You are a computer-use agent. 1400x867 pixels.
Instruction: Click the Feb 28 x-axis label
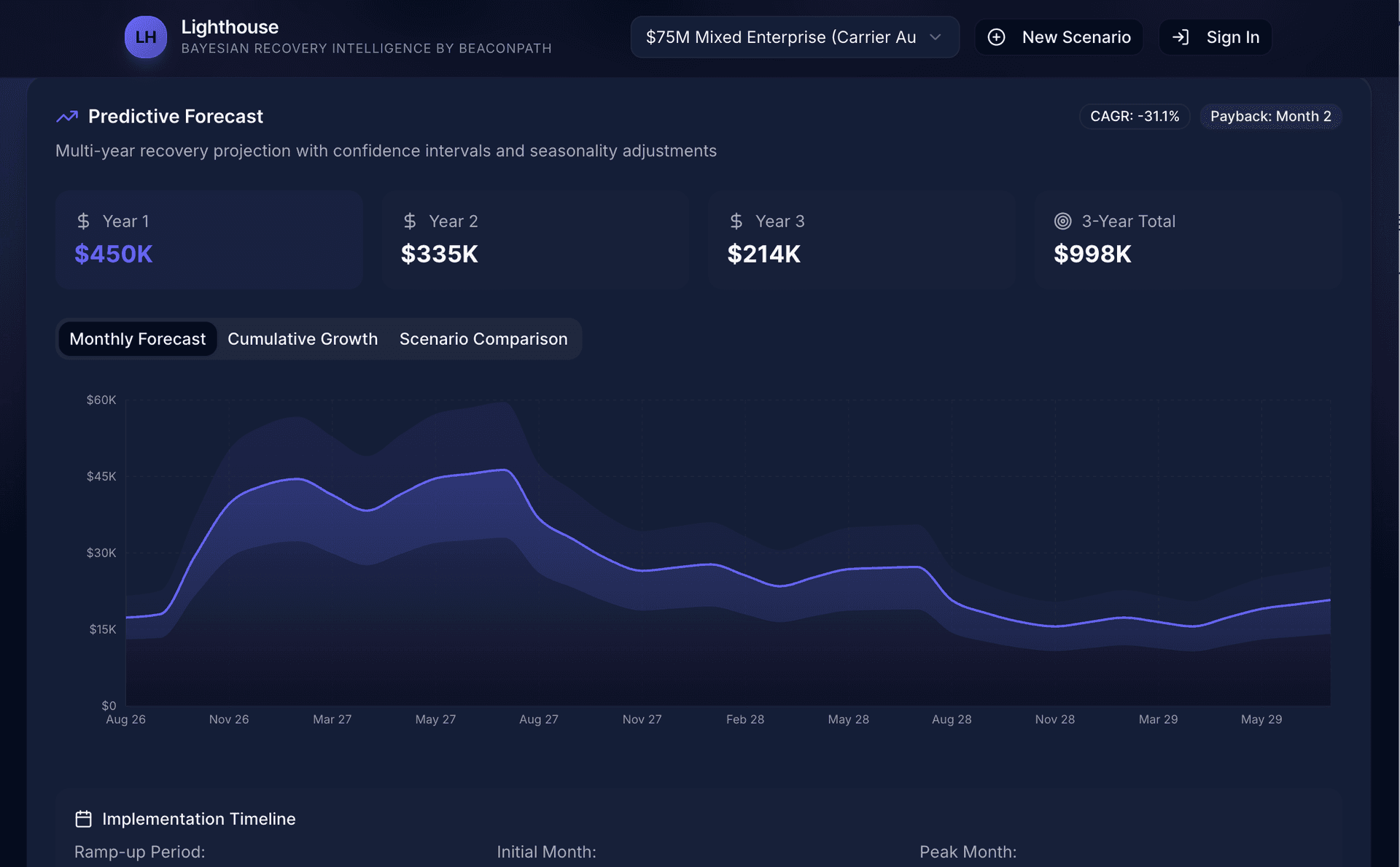click(x=745, y=720)
